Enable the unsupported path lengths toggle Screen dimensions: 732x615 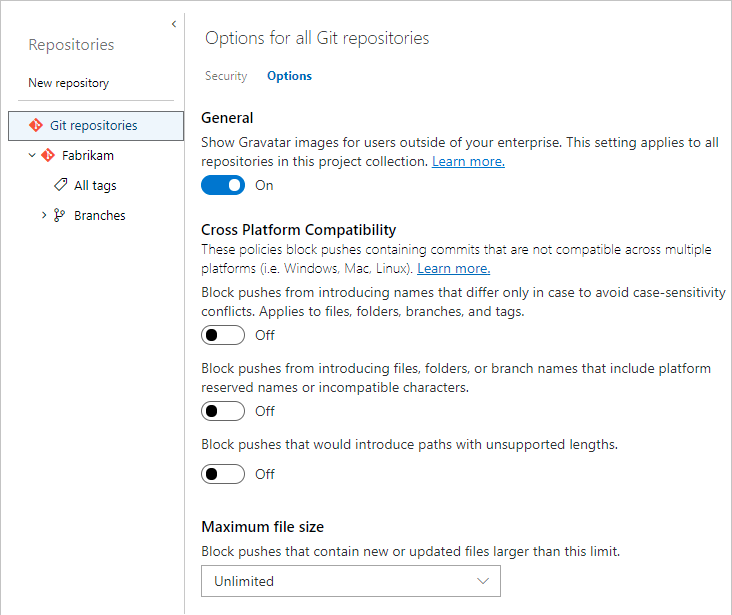coord(223,474)
